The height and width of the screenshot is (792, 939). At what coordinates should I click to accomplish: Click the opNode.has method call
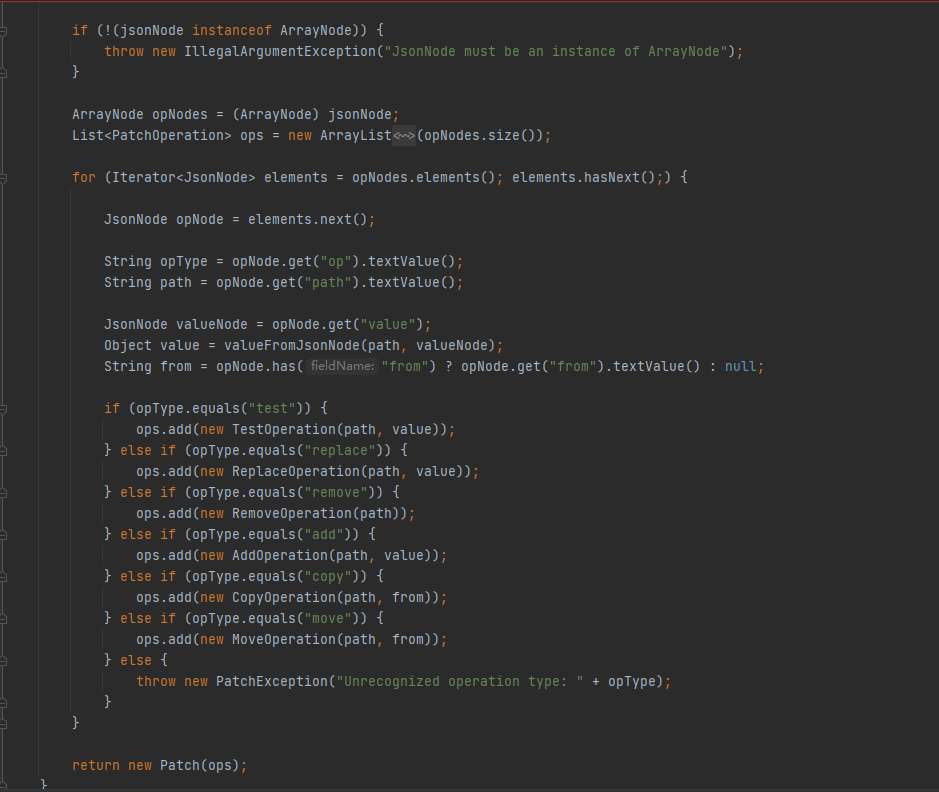[256, 366]
